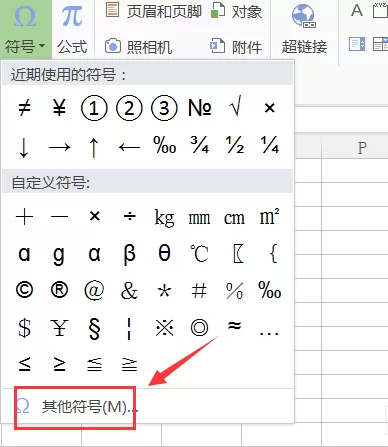The image size is (388, 447).
Task: Insert the ￥ custom yen symbol
Action: pyautogui.click(x=59, y=328)
